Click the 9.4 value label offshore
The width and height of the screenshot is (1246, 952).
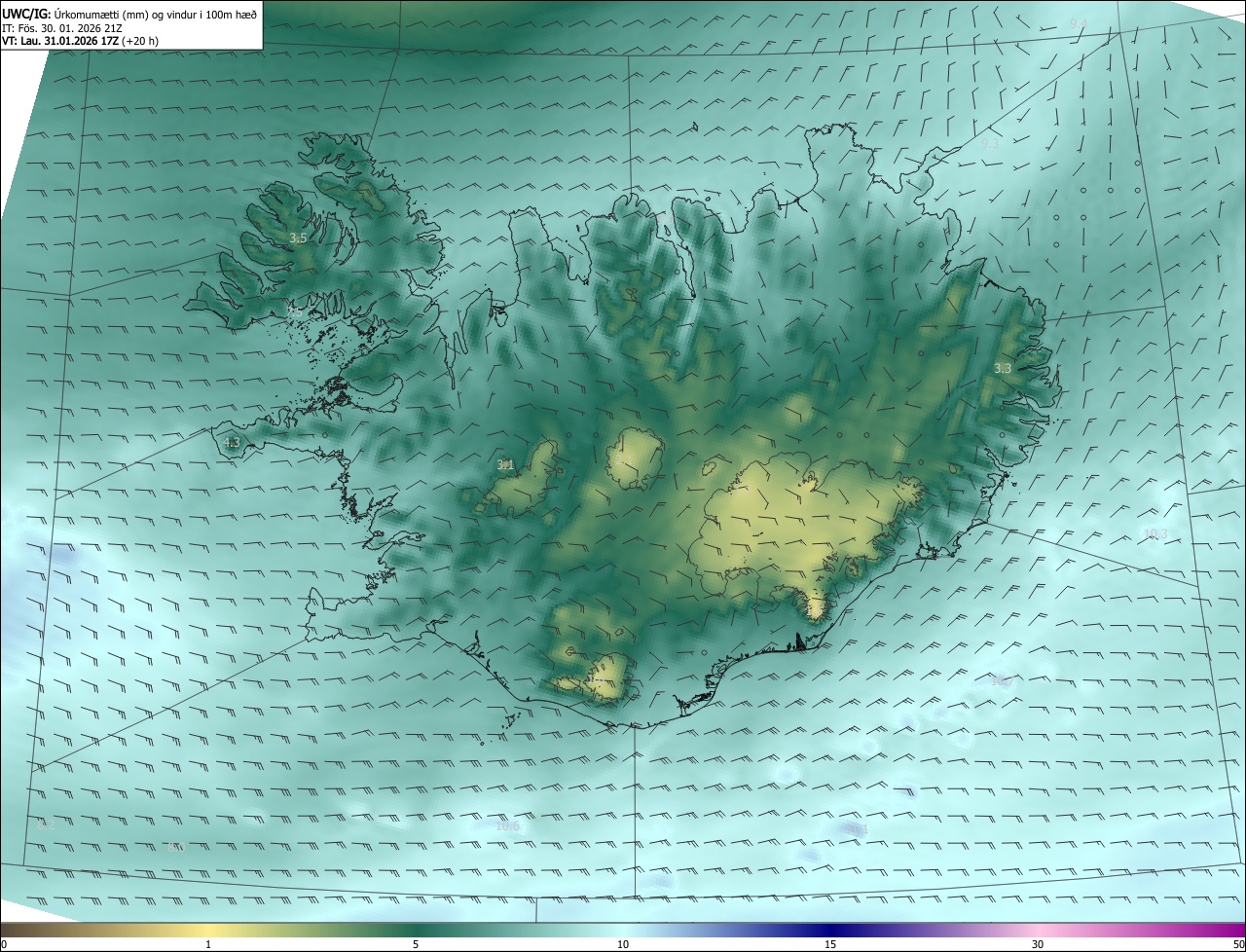point(1079,23)
